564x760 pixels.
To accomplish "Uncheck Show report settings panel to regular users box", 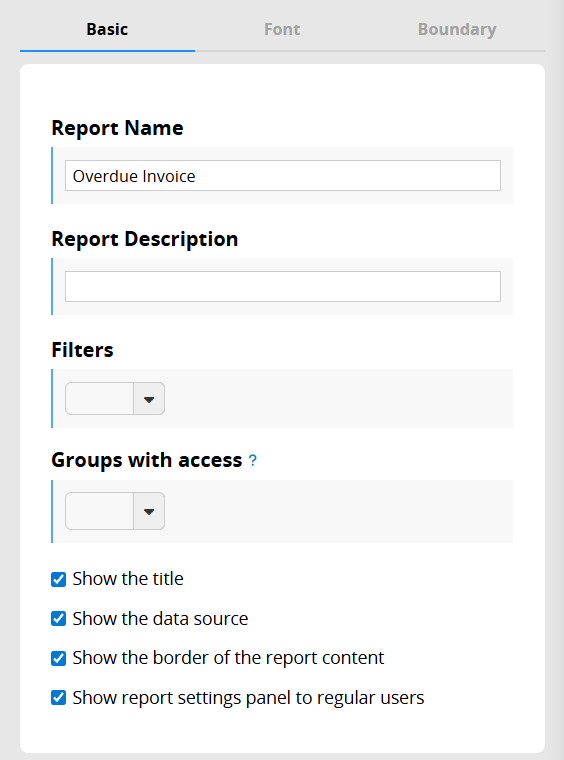I will pos(59,698).
